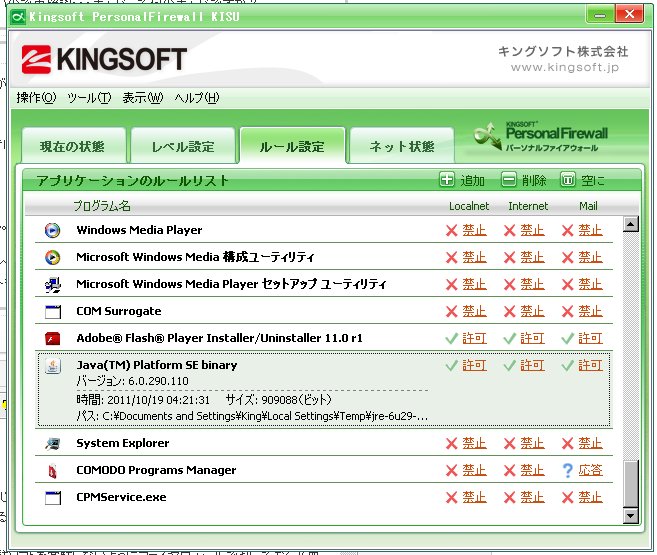Open the www.kingsoft.jp link
The image size is (657, 555).
pos(564,67)
